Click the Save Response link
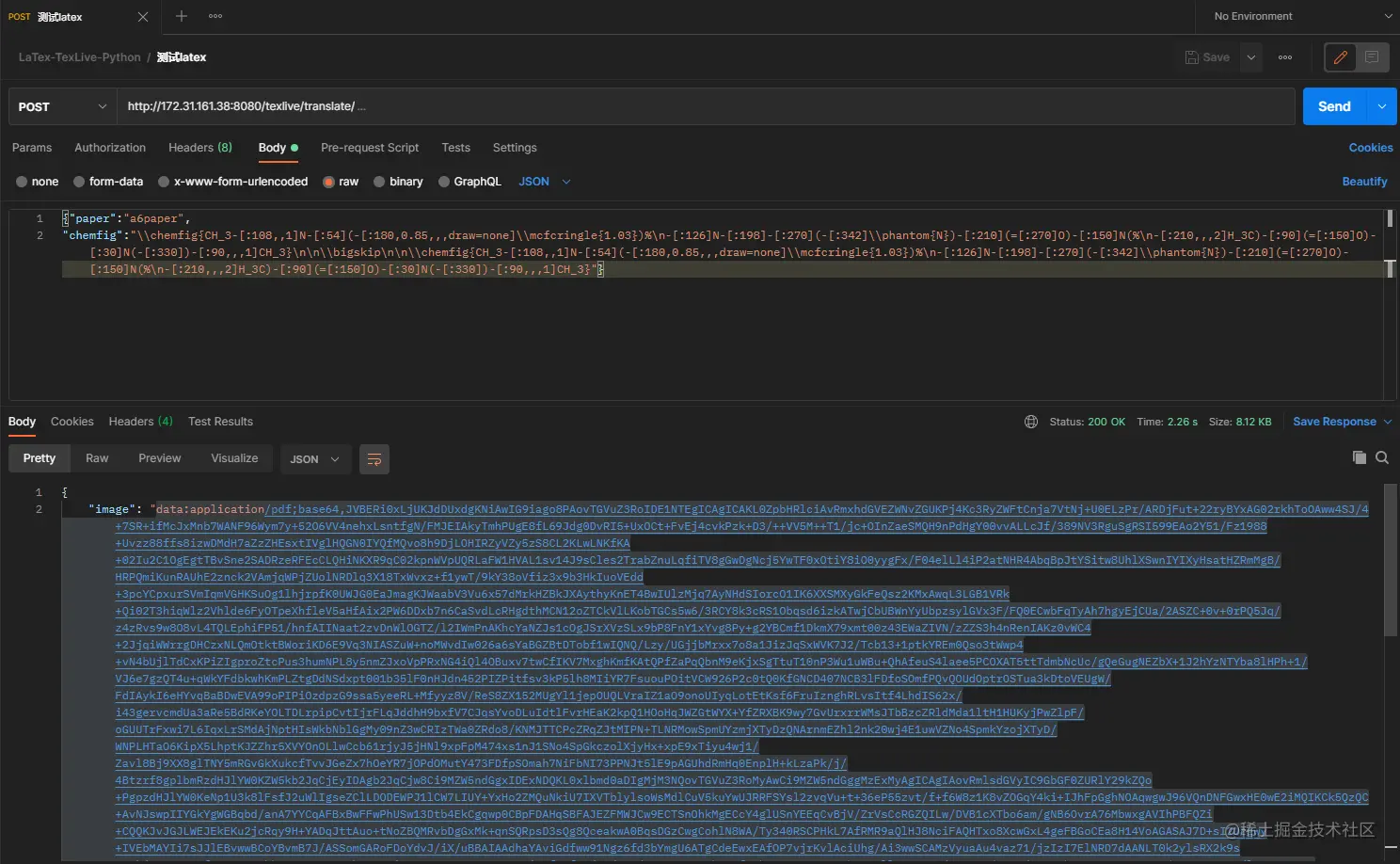Screen dimensions: 1400x864 click(x=1334, y=422)
